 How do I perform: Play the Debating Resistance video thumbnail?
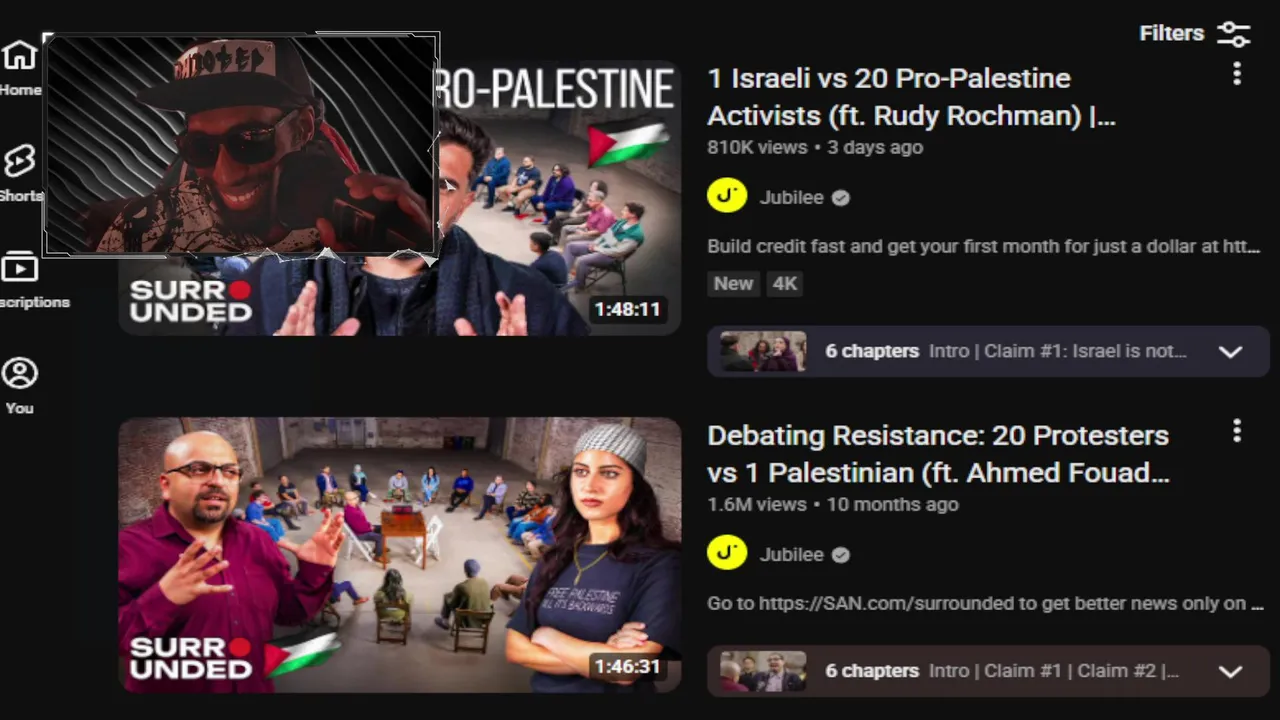pyautogui.click(x=400, y=555)
